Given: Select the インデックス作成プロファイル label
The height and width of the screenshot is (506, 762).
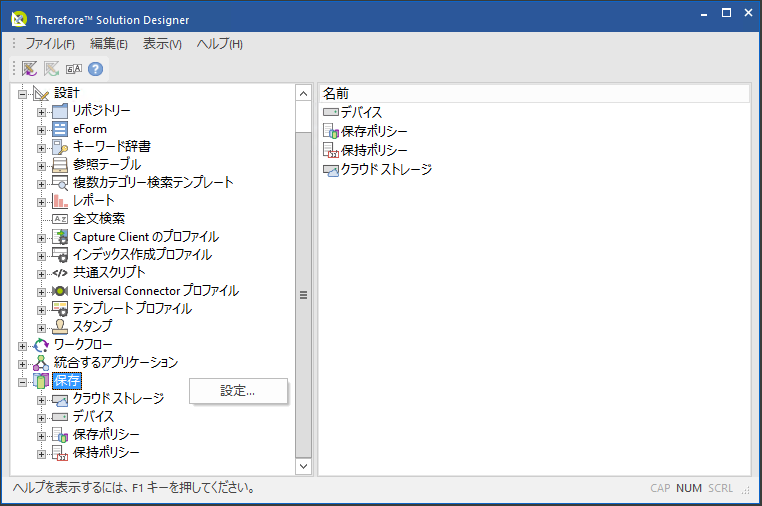Looking at the screenshot, I should (x=142, y=255).
